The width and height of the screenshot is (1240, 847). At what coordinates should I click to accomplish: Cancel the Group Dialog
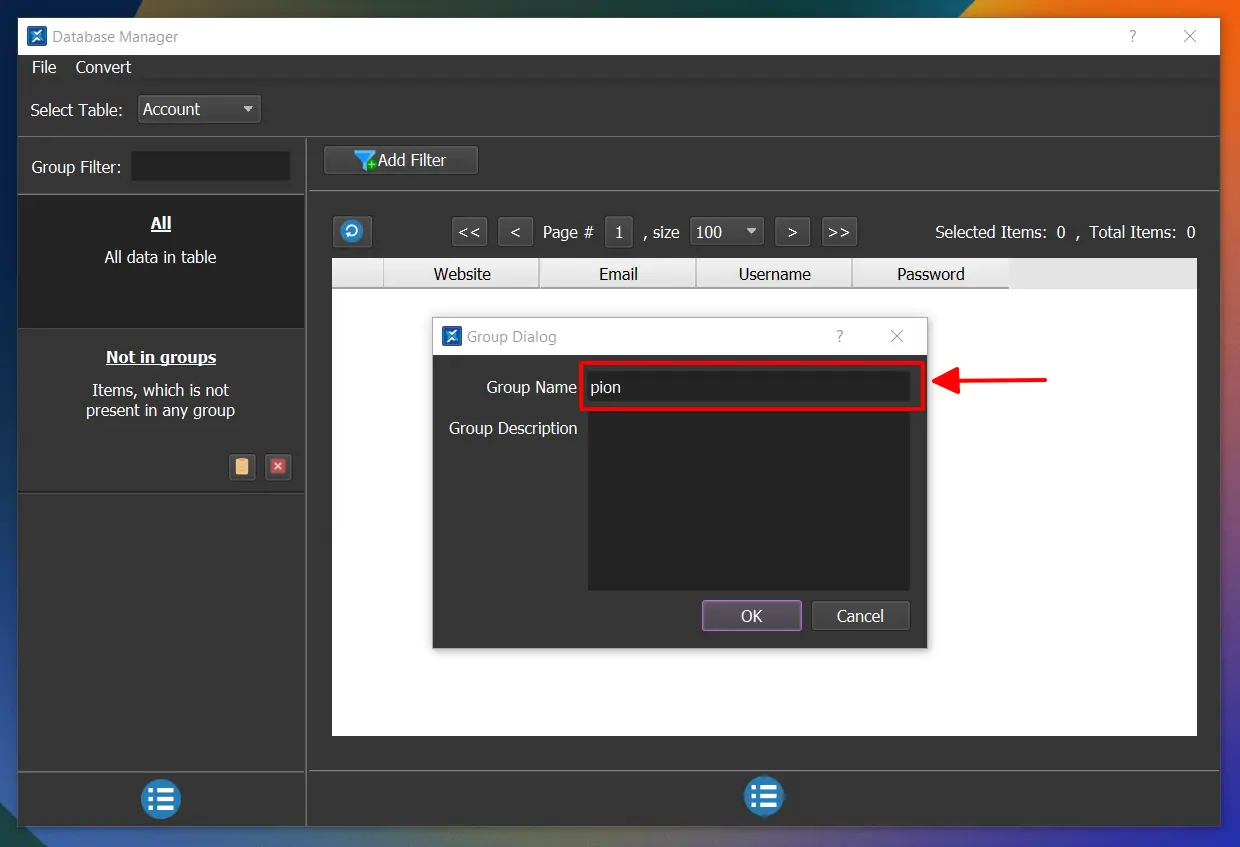[x=860, y=616]
